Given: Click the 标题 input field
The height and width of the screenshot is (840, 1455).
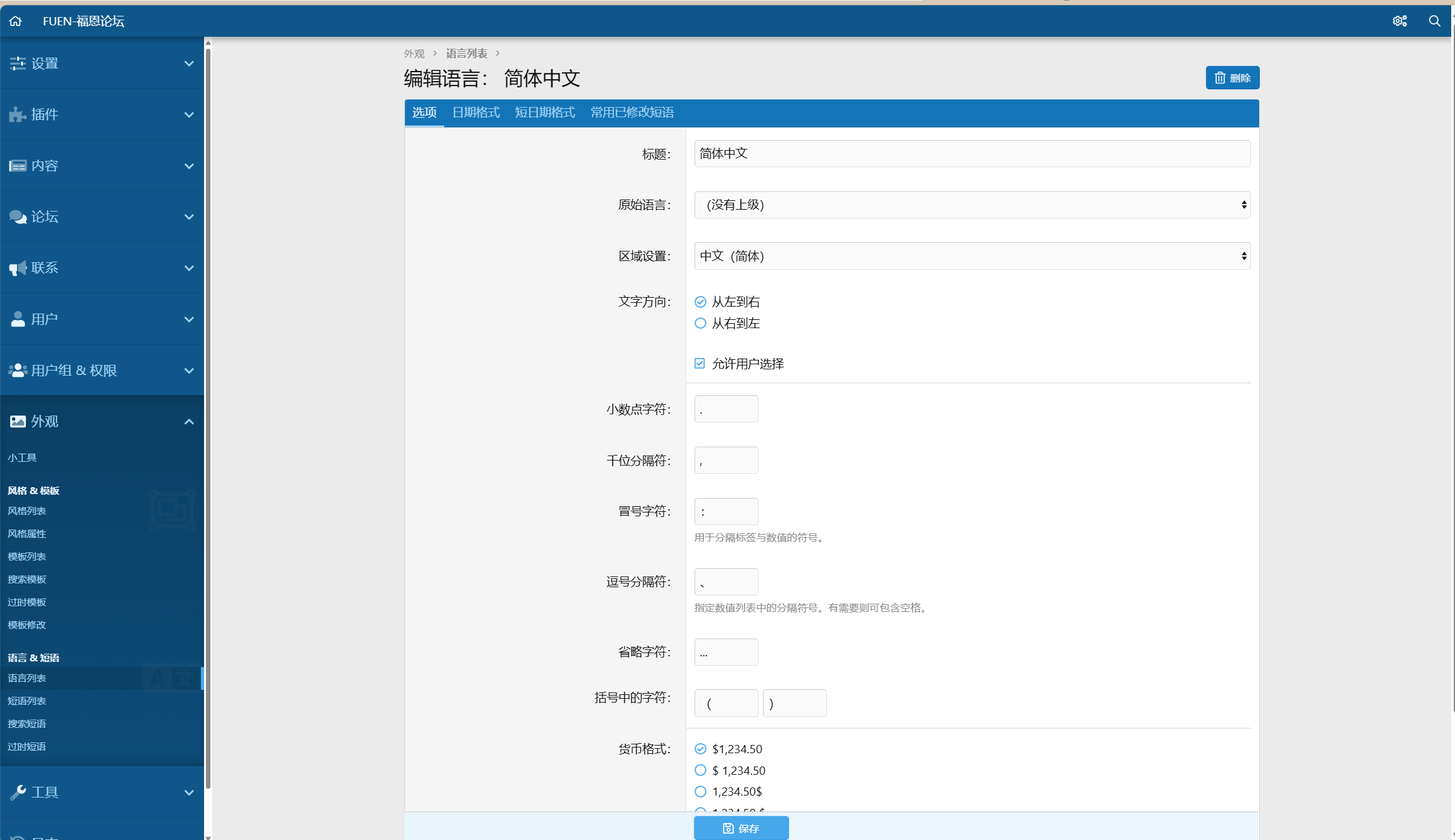Looking at the screenshot, I should point(971,154).
